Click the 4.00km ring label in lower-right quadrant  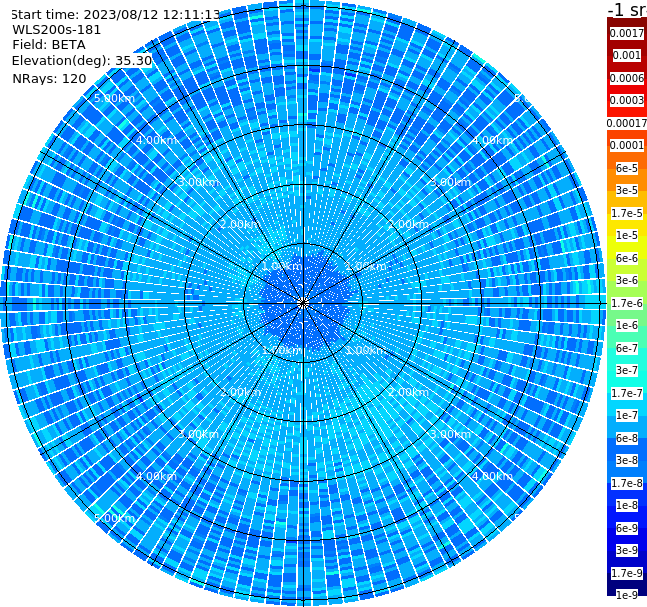[x=492, y=477]
